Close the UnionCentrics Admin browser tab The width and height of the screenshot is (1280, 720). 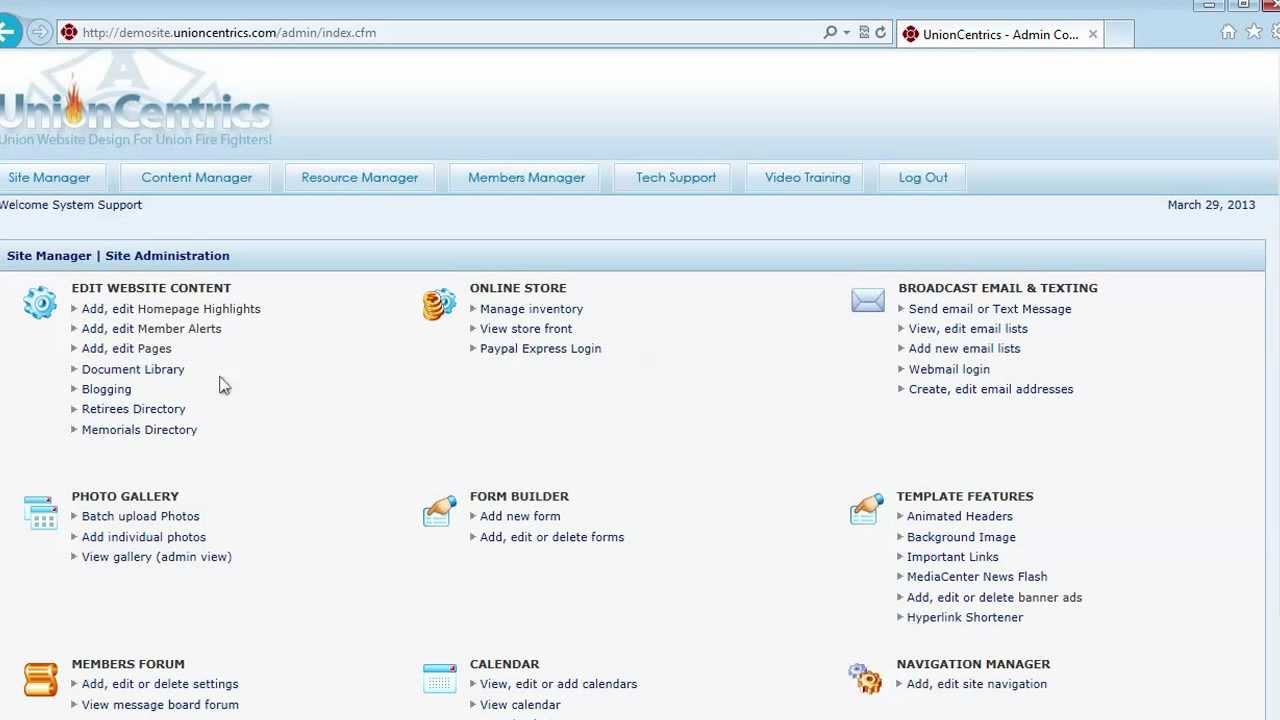(x=1093, y=34)
